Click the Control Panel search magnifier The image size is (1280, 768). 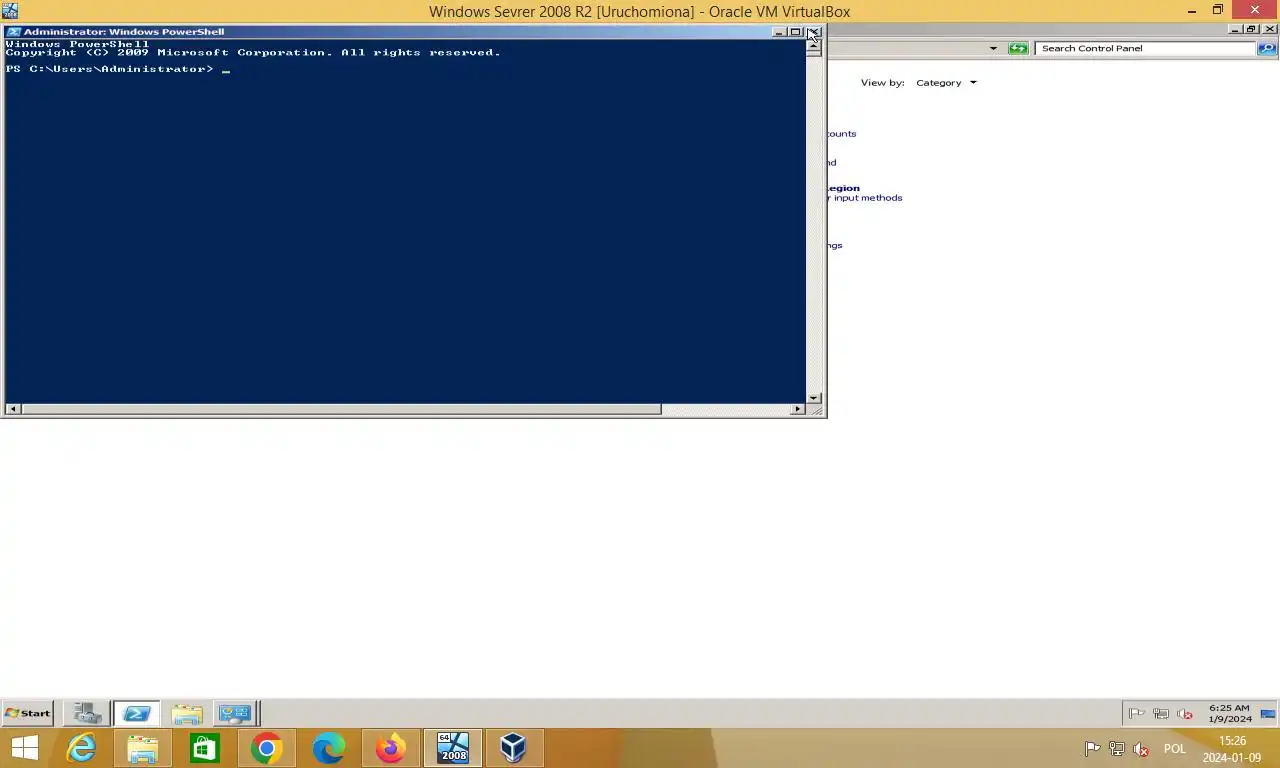pyautogui.click(x=1267, y=48)
